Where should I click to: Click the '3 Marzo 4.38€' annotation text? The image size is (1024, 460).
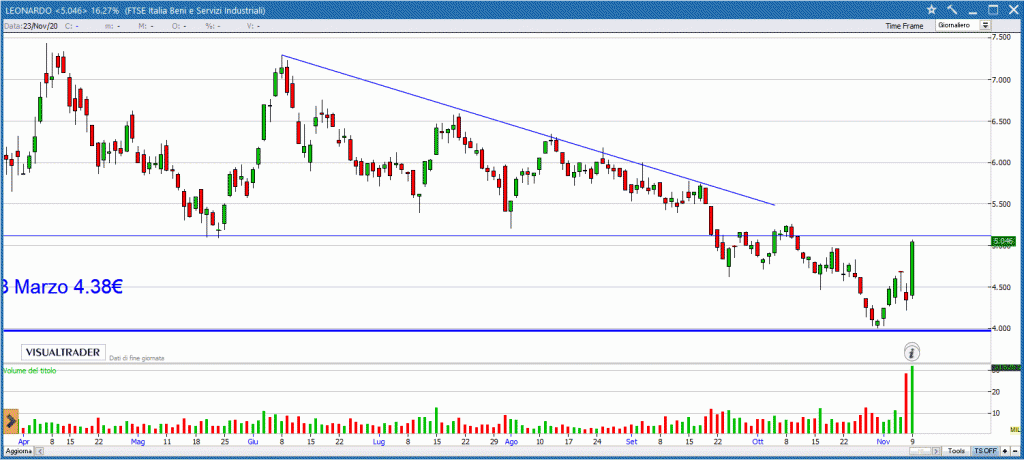click(x=61, y=286)
